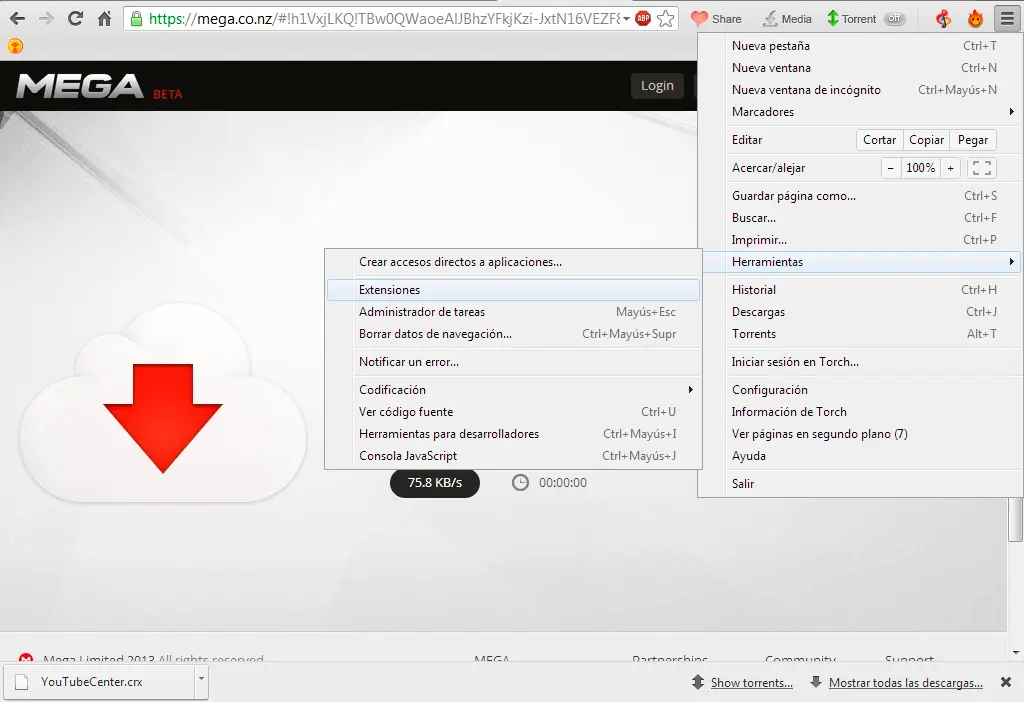Click the browser forward arrow
The image size is (1024, 702).
click(46, 19)
